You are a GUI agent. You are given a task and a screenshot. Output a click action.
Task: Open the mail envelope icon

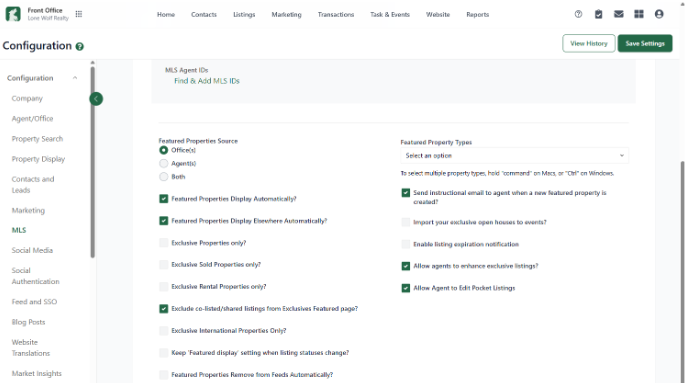tap(619, 14)
